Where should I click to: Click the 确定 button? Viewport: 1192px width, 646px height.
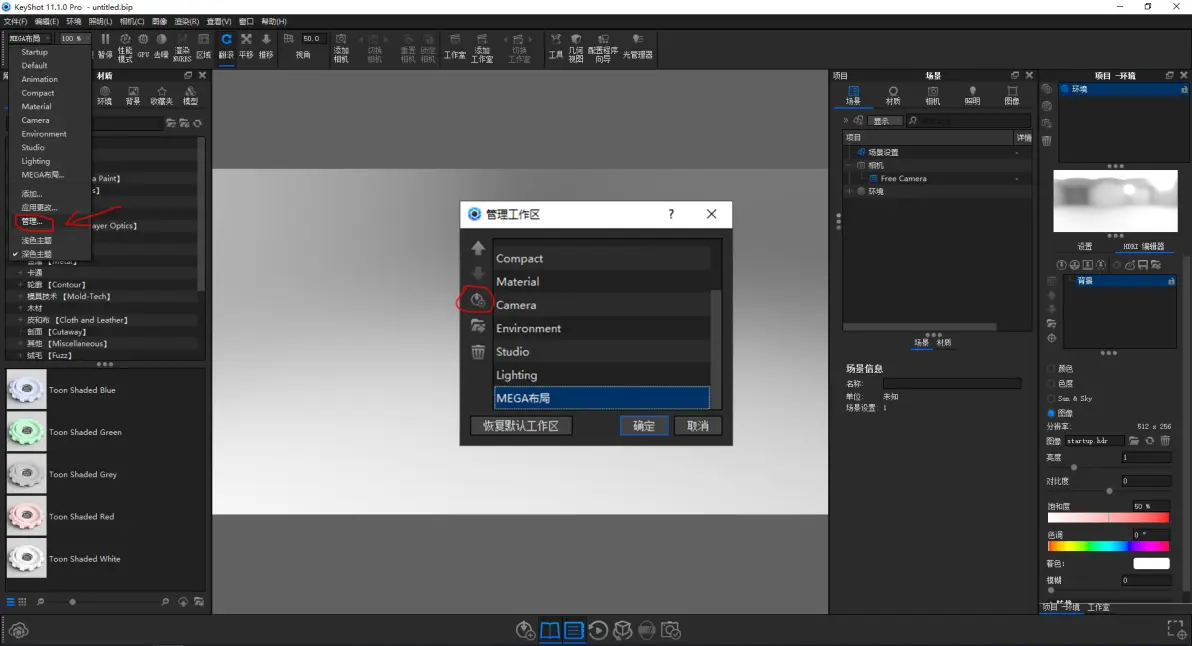(644, 426)
